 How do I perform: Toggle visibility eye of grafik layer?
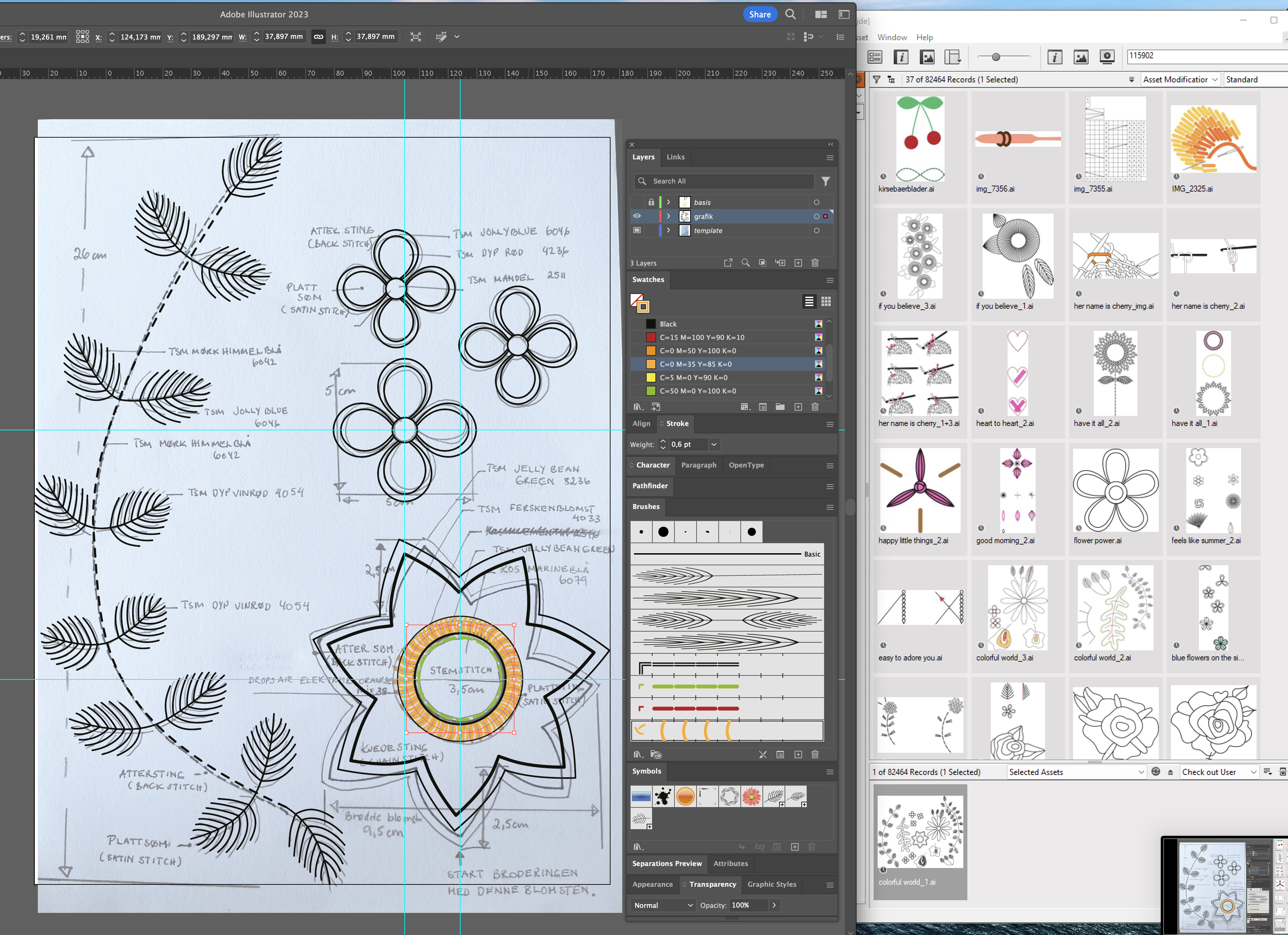(x=637, y=216)
